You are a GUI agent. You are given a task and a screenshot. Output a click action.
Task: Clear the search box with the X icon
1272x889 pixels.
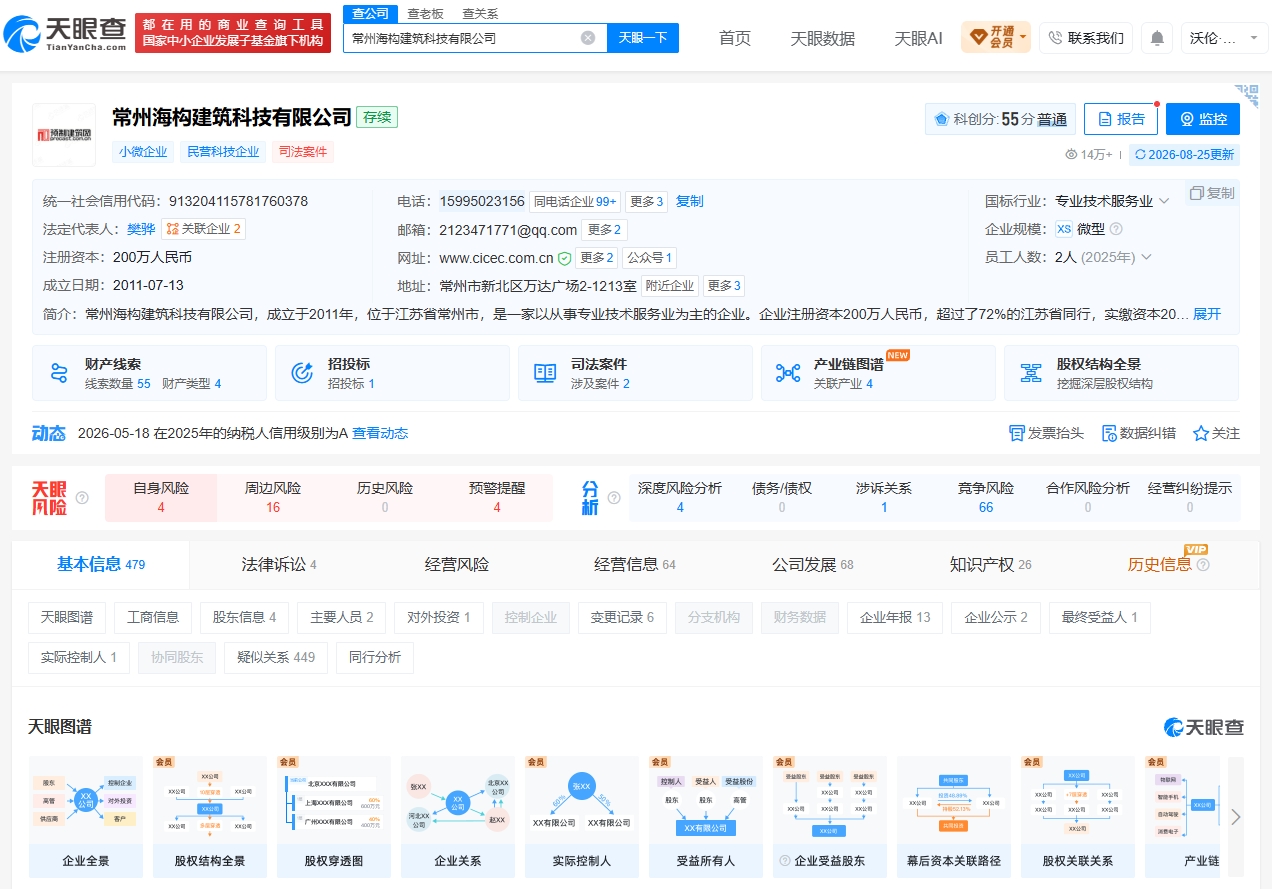(x=588, y=38)
